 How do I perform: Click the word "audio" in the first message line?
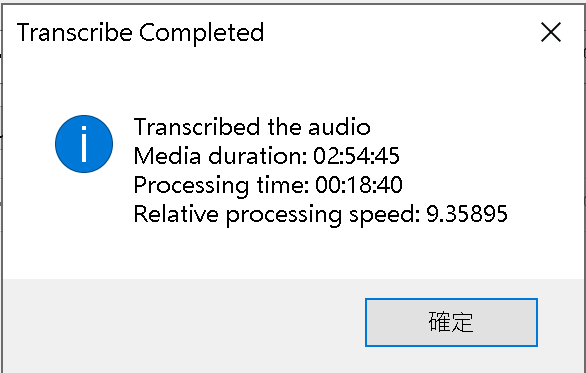(x=339, y=127)
